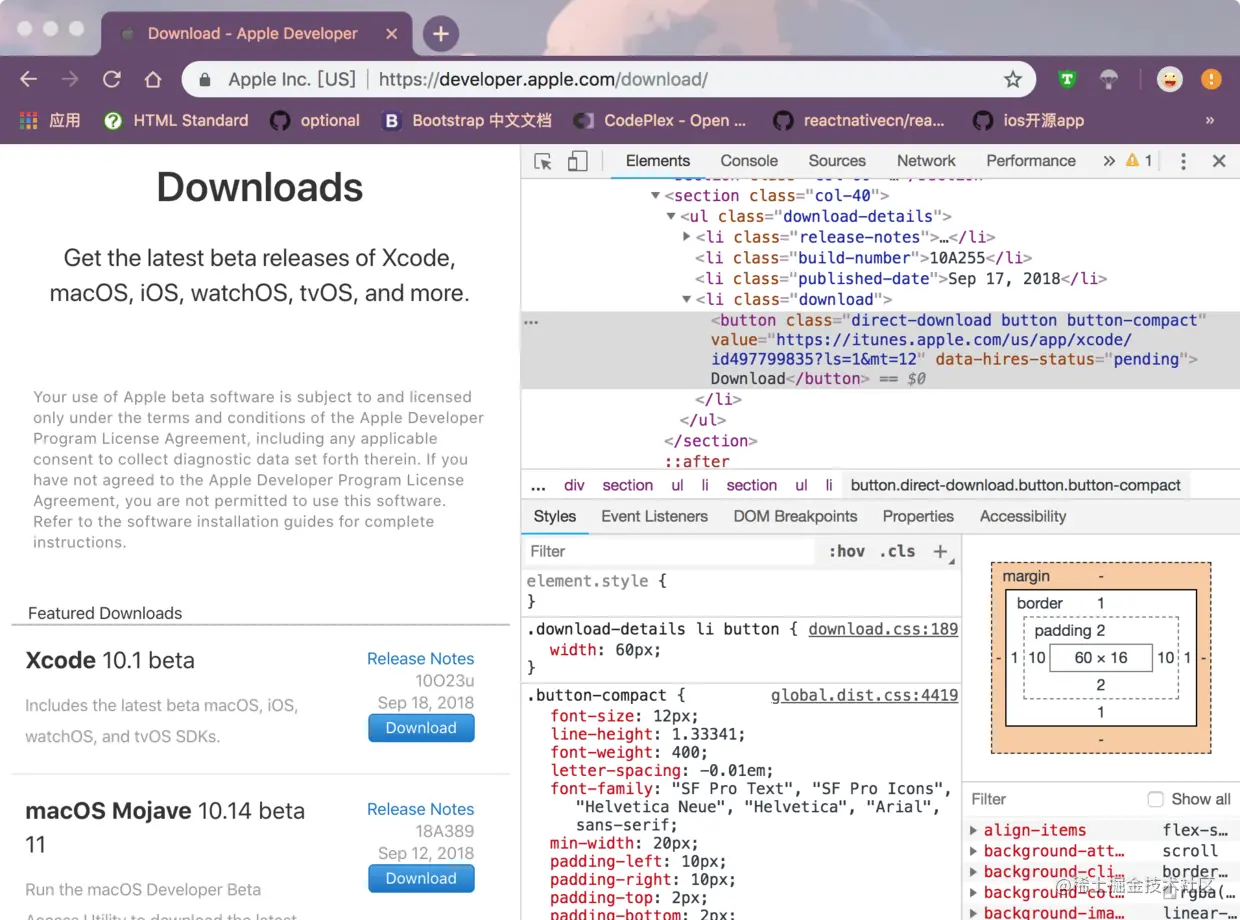This screenshot has height=920, width=1240.
Task: Click the green T extension icon
Action: tap(1068, 80)
